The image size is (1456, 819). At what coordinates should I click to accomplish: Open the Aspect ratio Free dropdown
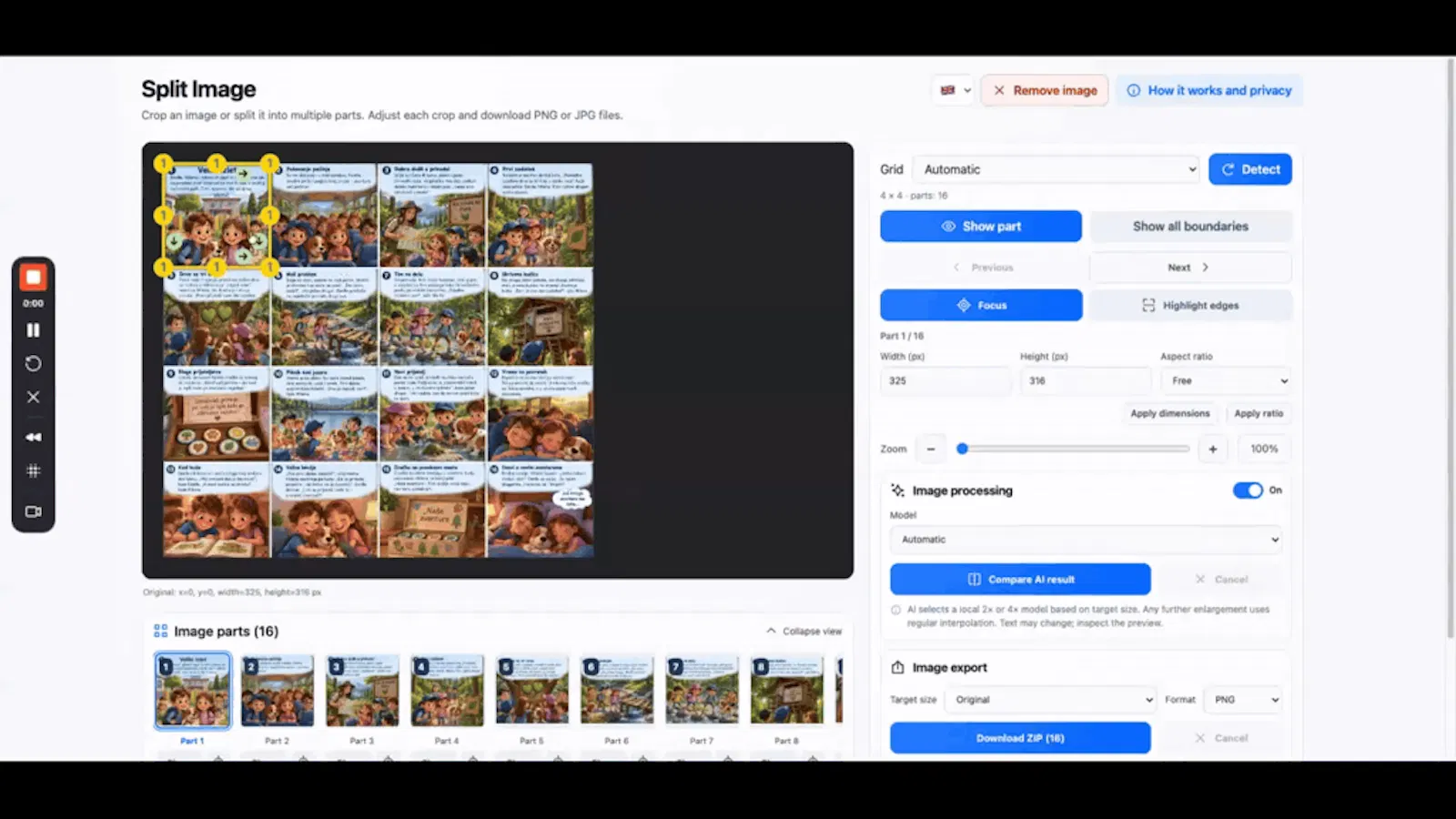pos(1226,380)
